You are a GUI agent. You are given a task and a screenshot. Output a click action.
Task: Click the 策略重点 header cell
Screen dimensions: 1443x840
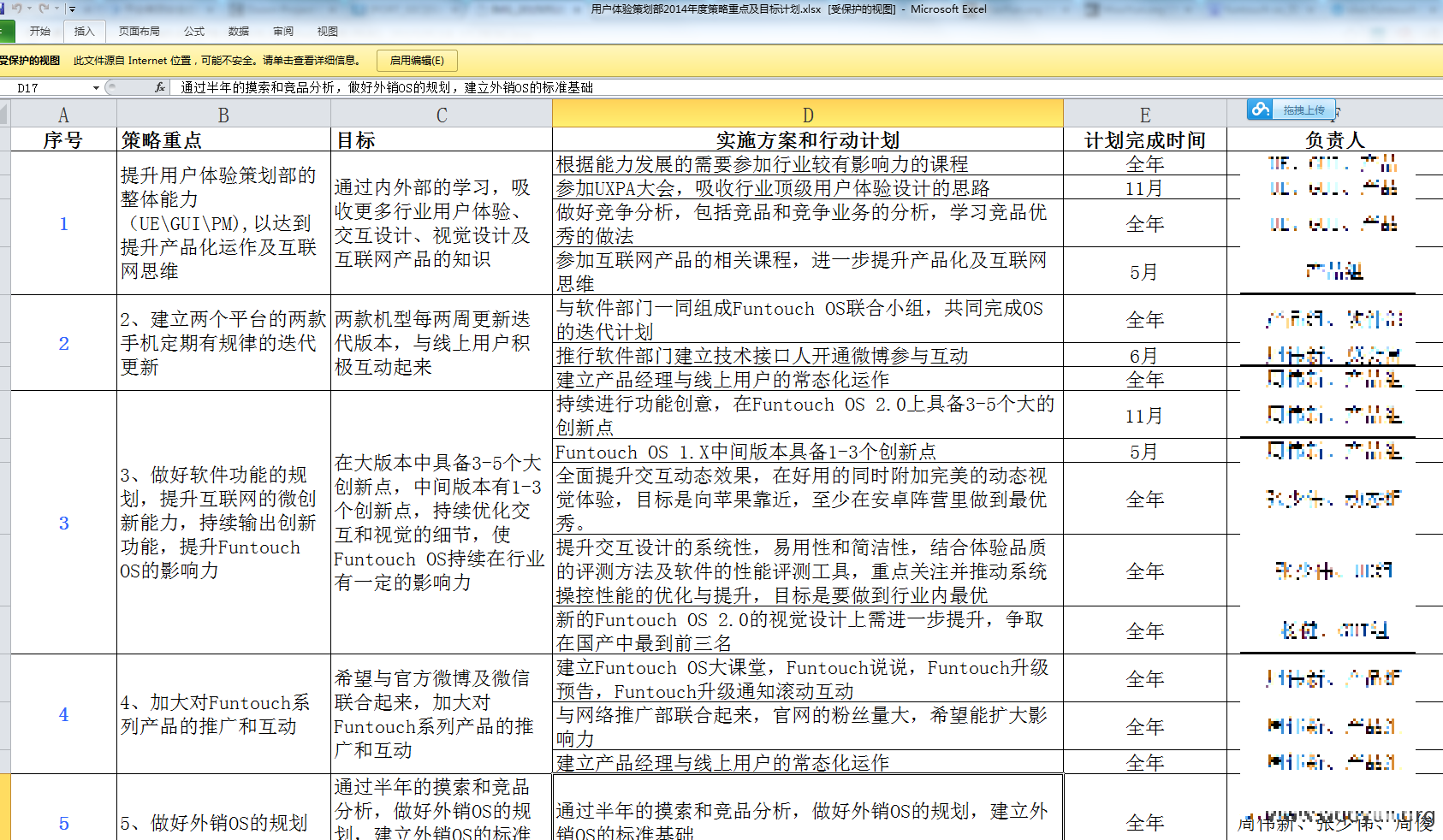(x=223, y=140)
